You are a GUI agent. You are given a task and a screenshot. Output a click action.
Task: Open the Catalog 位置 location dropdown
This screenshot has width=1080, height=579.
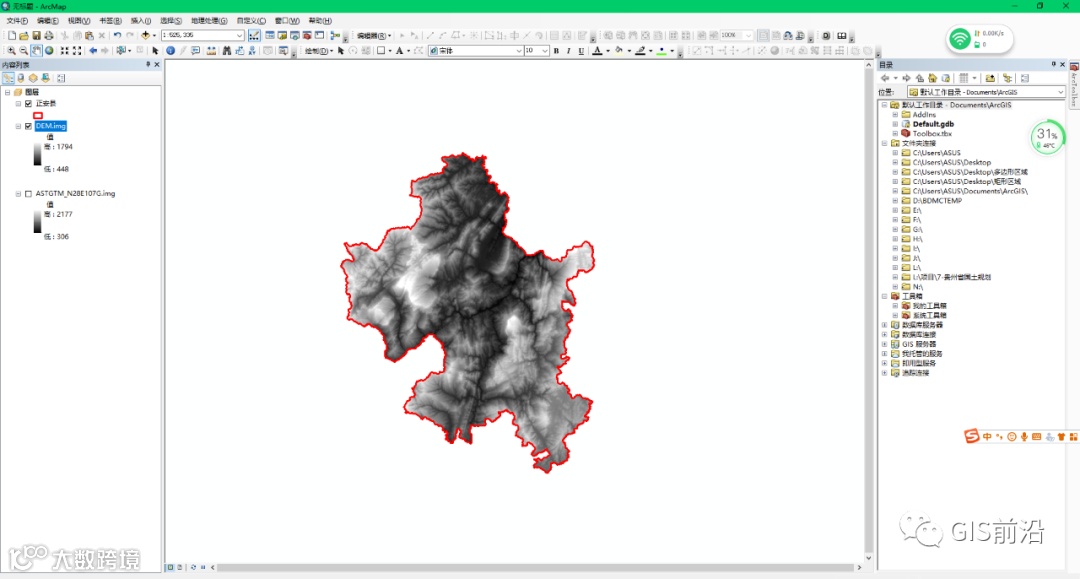[x=1060, y=92]
